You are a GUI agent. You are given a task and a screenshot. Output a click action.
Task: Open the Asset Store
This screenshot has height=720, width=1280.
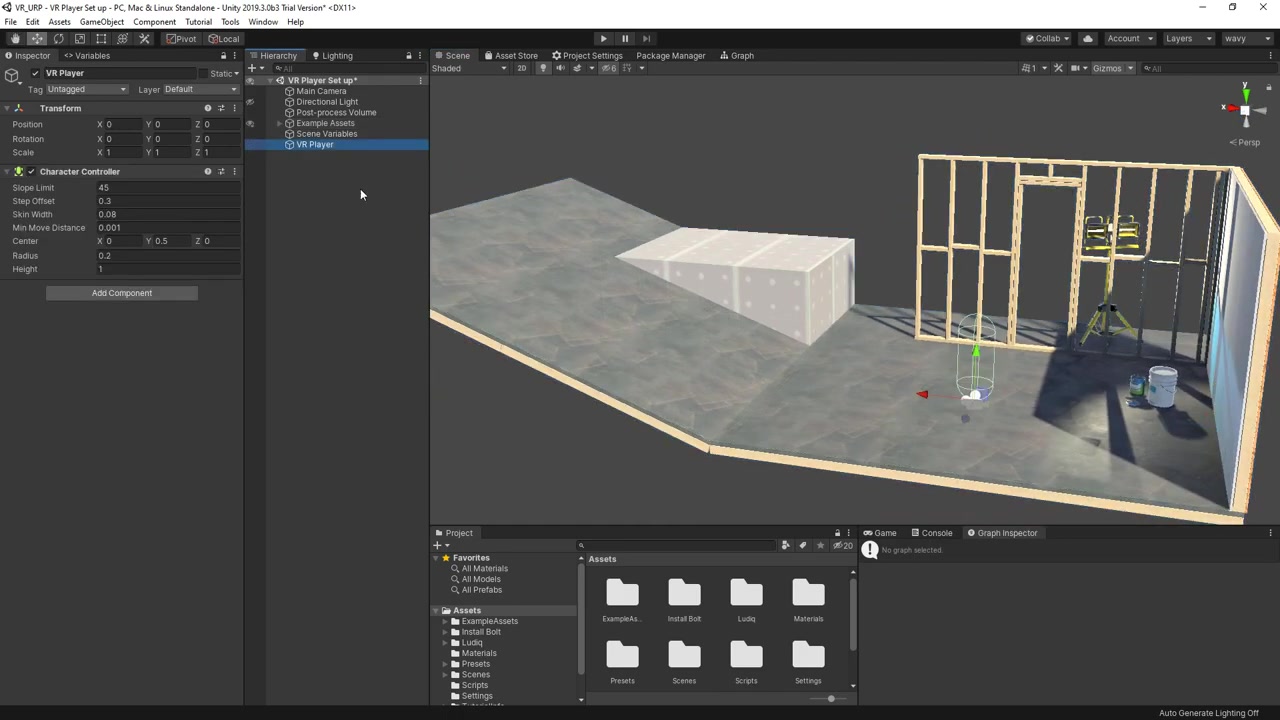515,55
